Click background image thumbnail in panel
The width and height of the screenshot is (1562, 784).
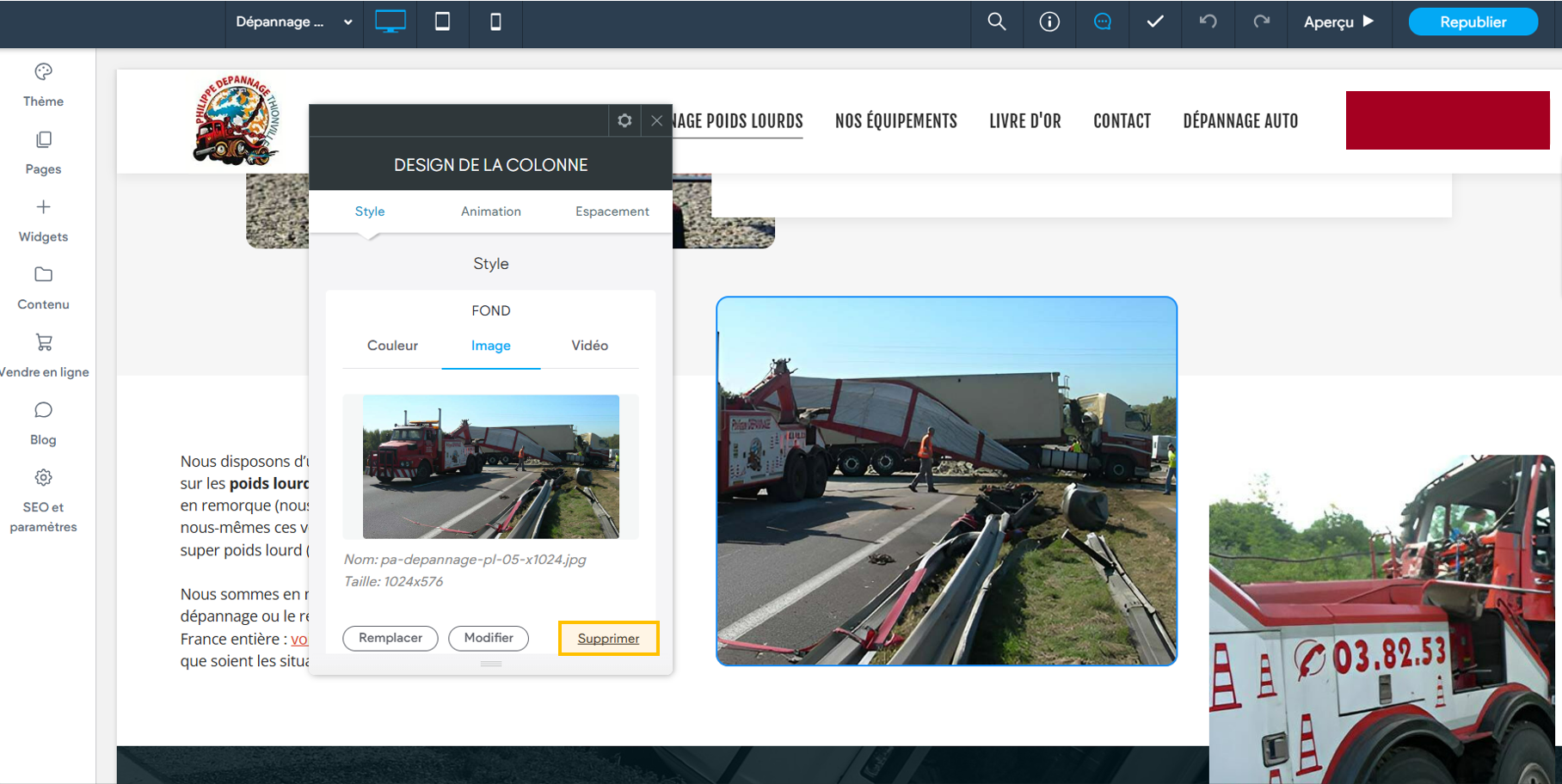(491, 467)
